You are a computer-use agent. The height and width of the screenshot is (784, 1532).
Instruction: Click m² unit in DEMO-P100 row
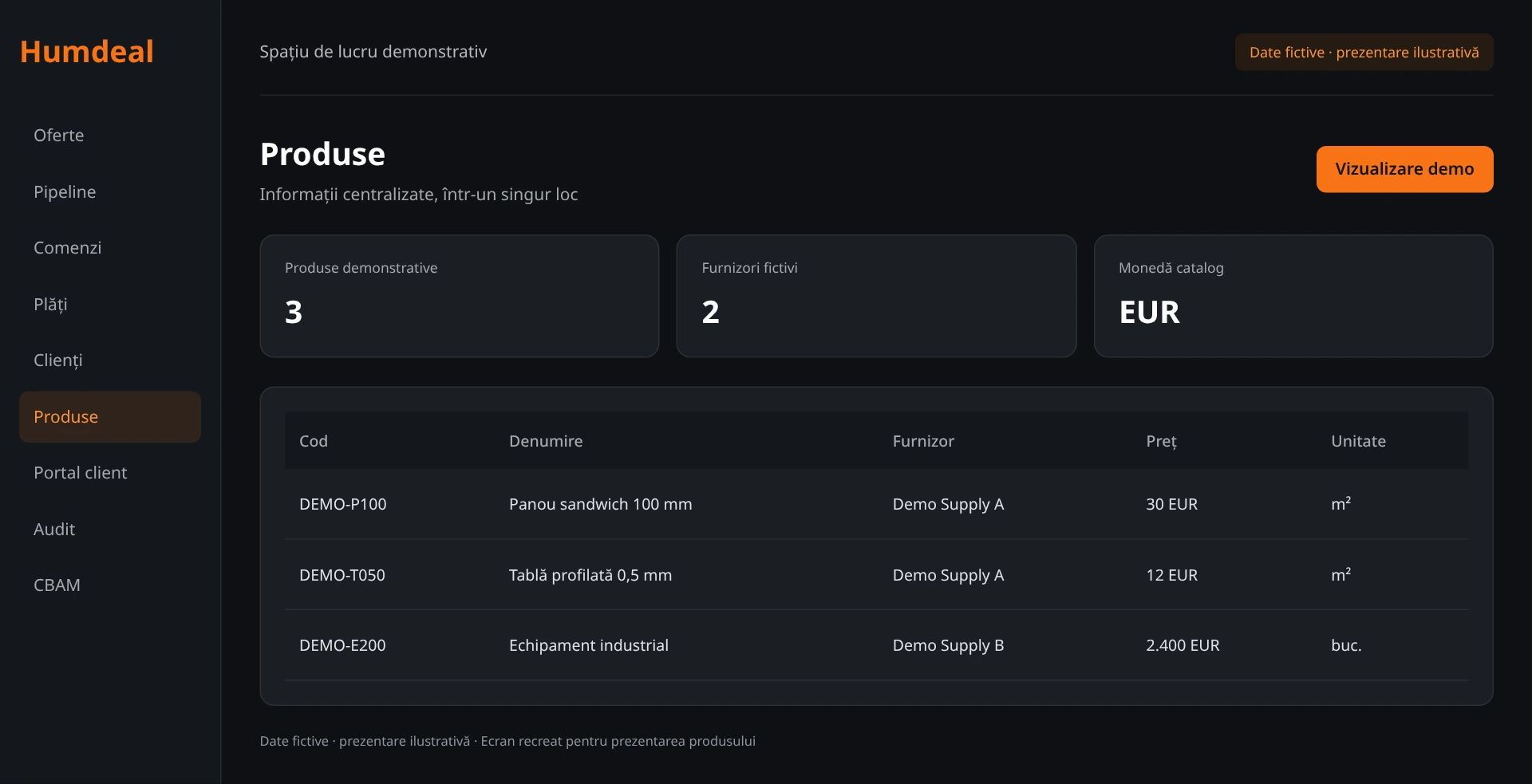(x=1340, y=503)
